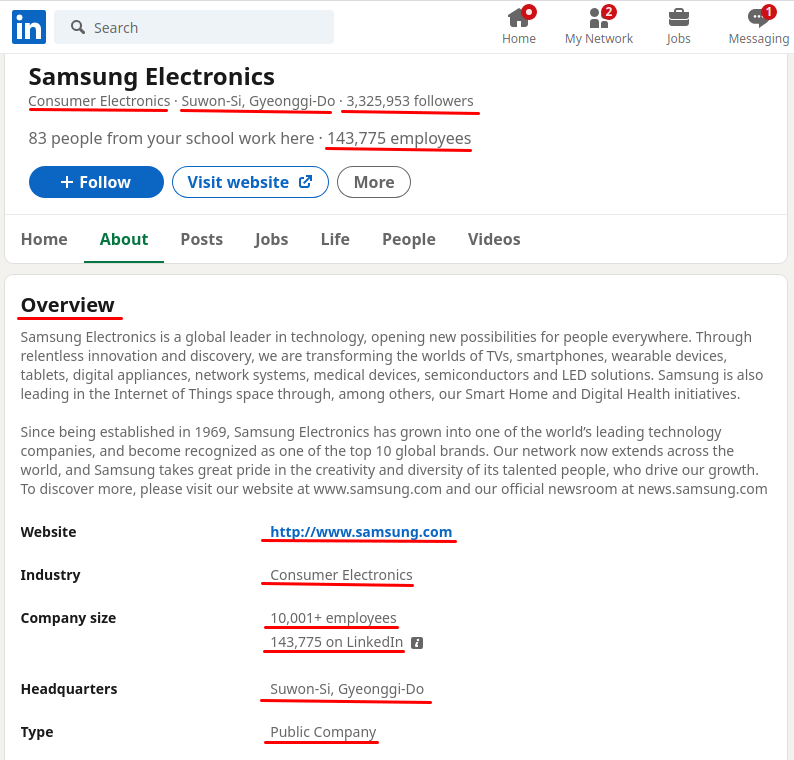Click the info icon beside 143,775 on LinkedIn
Image resolution: width=794 pixels, height=760 pixels.
417,643
